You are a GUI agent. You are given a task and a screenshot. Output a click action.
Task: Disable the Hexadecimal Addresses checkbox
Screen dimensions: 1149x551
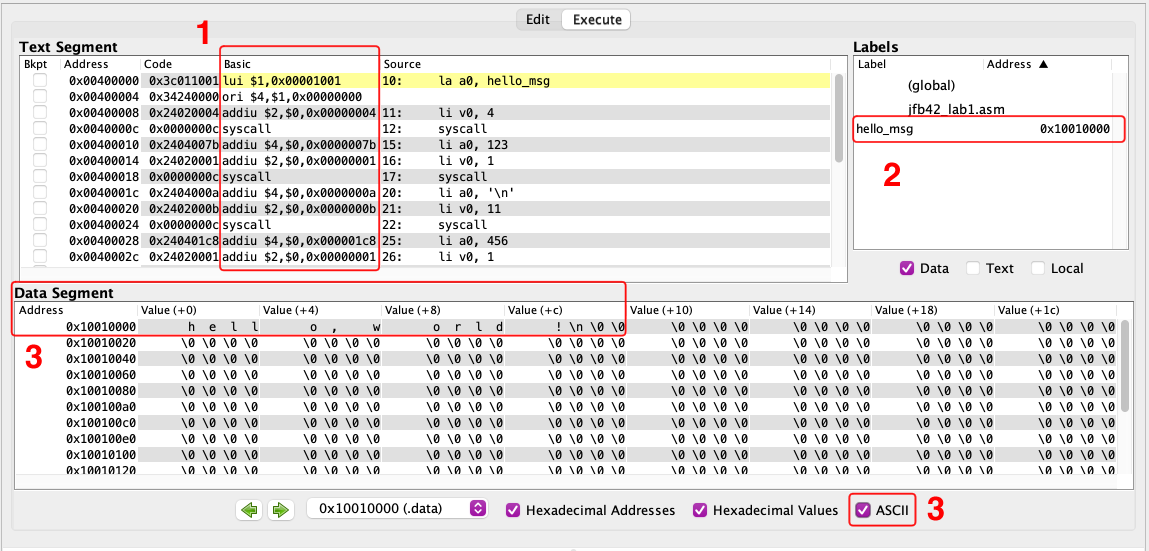coord(513,510)
